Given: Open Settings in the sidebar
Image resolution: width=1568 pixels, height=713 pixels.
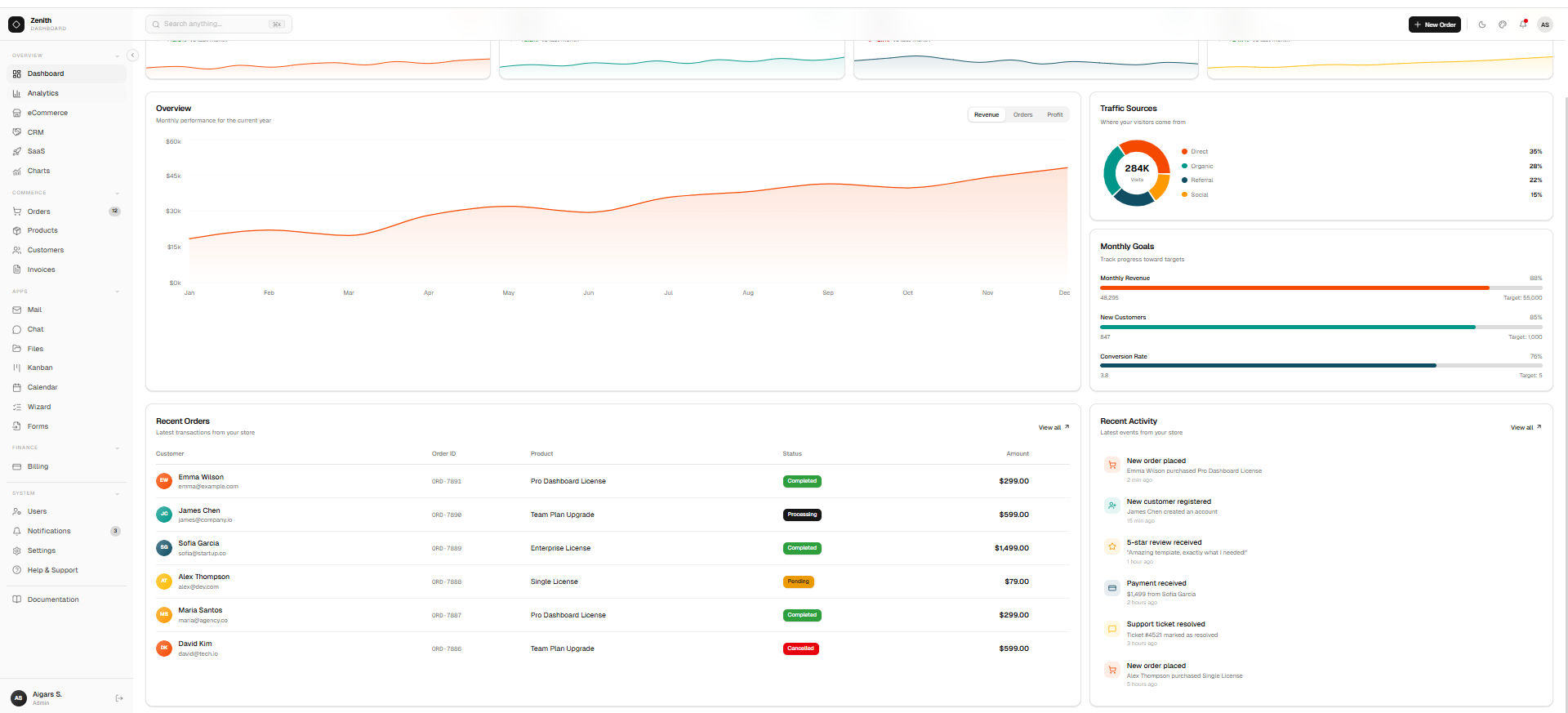Looking at the screenshot, I should pos(66,550).
